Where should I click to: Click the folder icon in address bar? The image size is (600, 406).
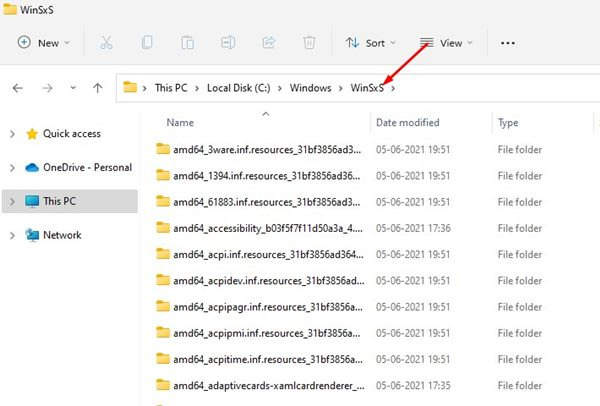tap(130, 87)
